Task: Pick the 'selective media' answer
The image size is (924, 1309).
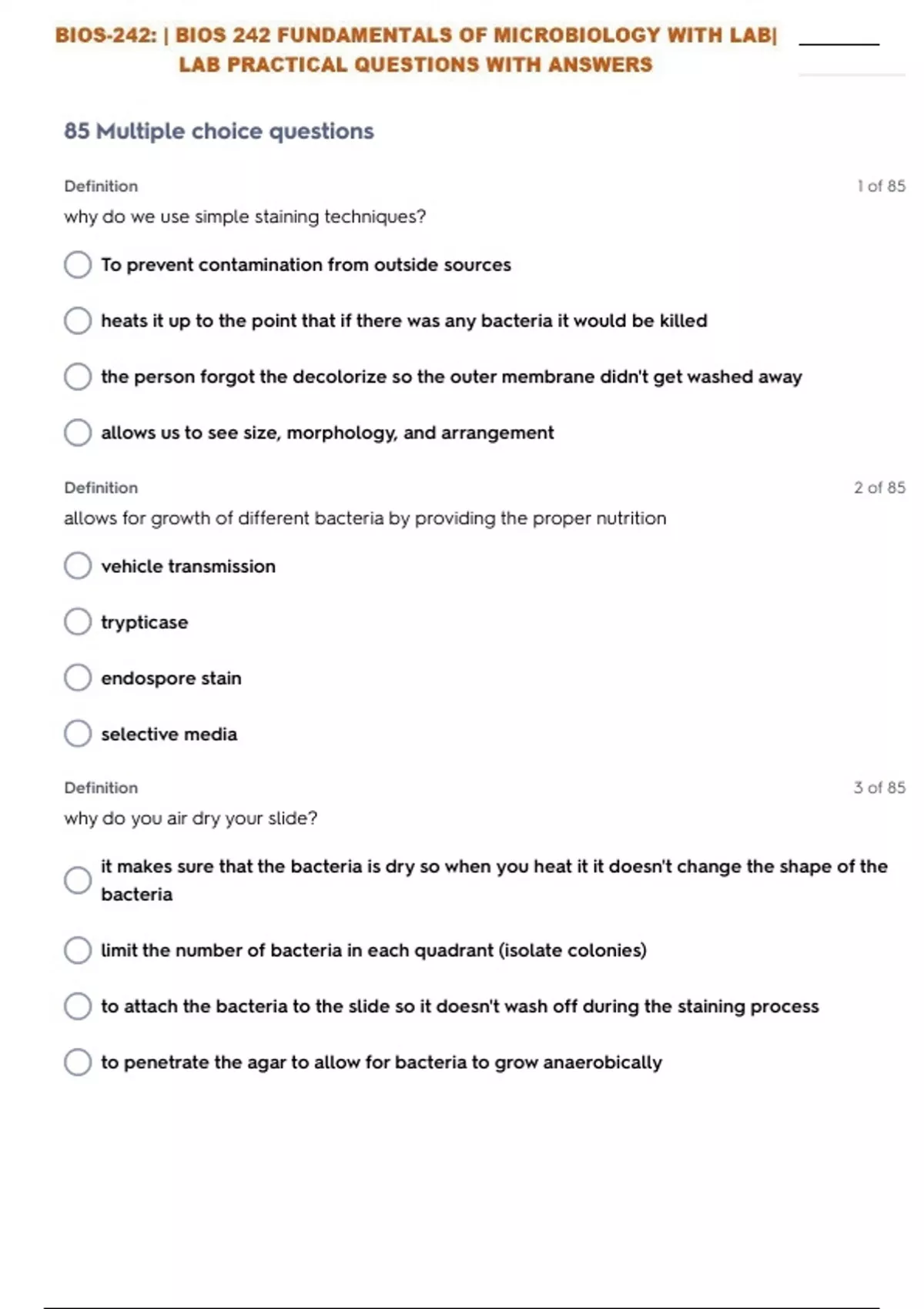Action: click(78, 734)
